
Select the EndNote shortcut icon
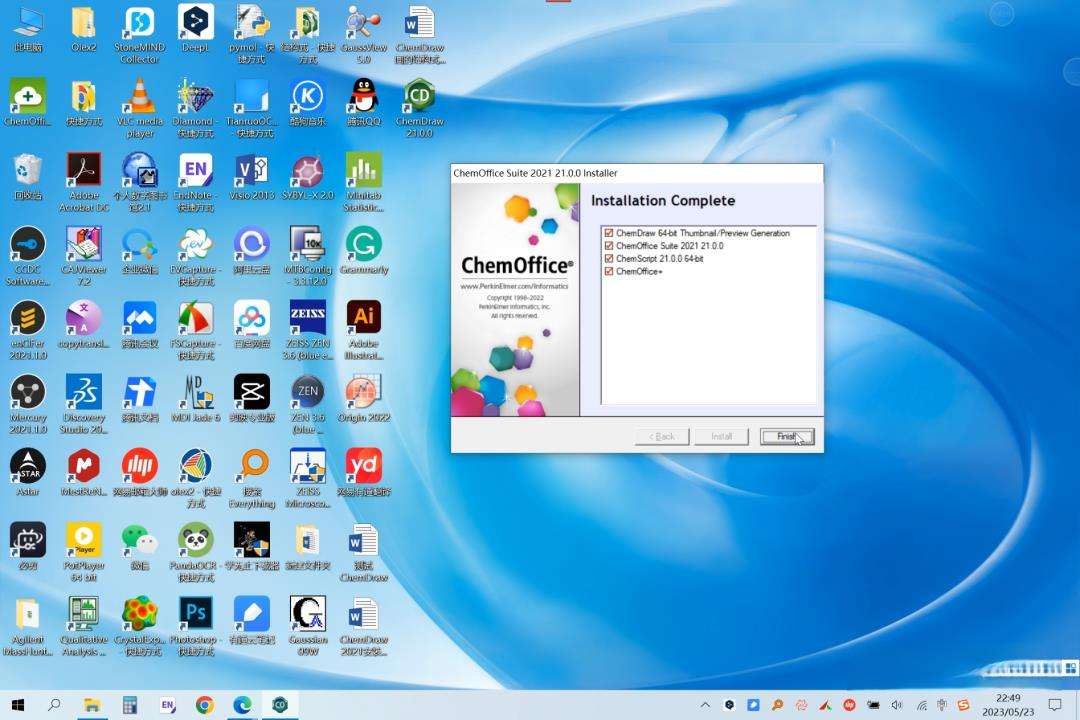point(196,182)
